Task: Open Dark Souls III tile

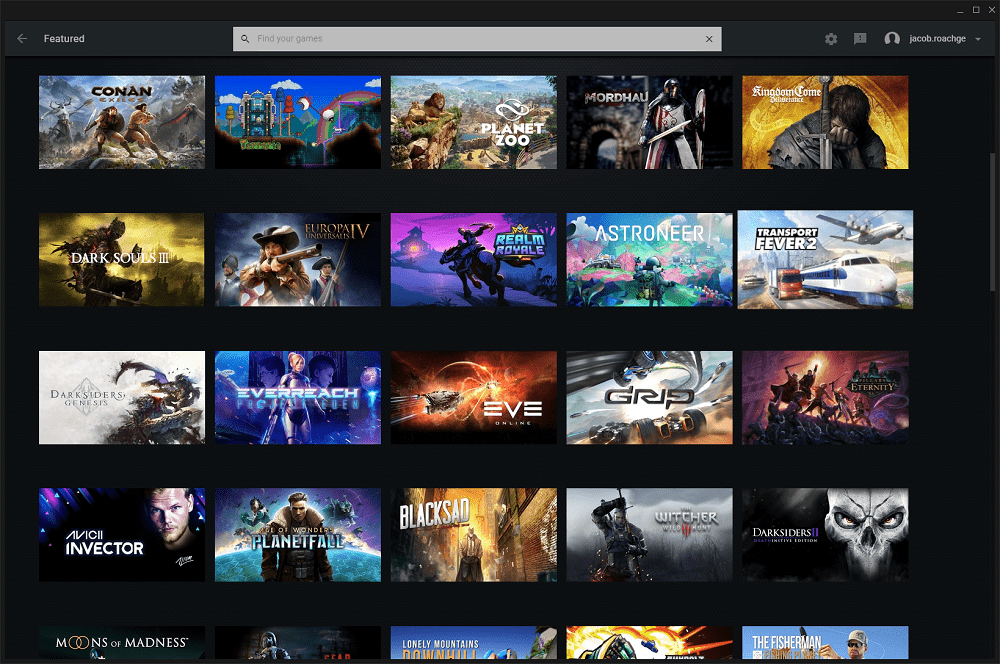Action: point(122,260)
